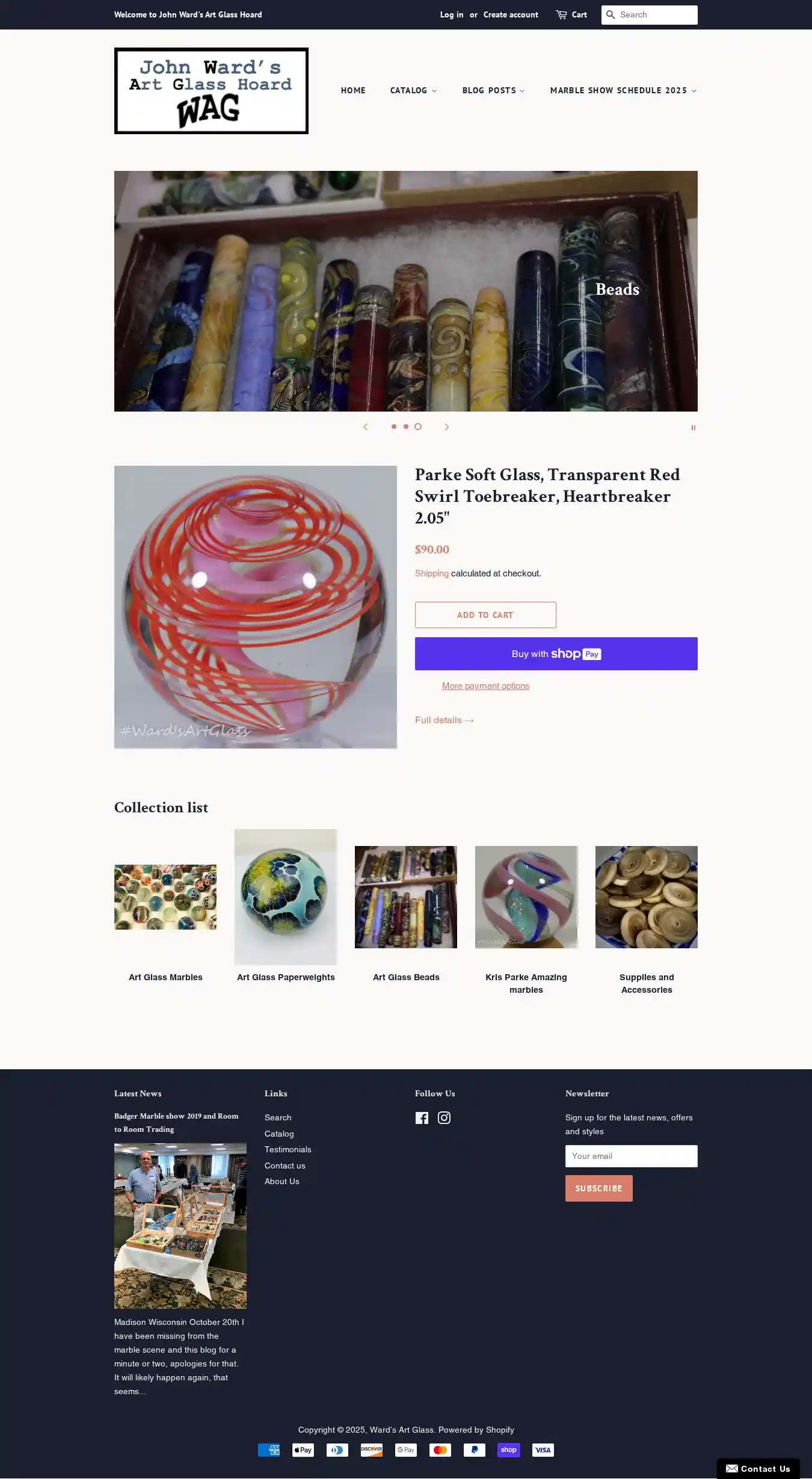Buy with Shop Pay button

(556, 653)
